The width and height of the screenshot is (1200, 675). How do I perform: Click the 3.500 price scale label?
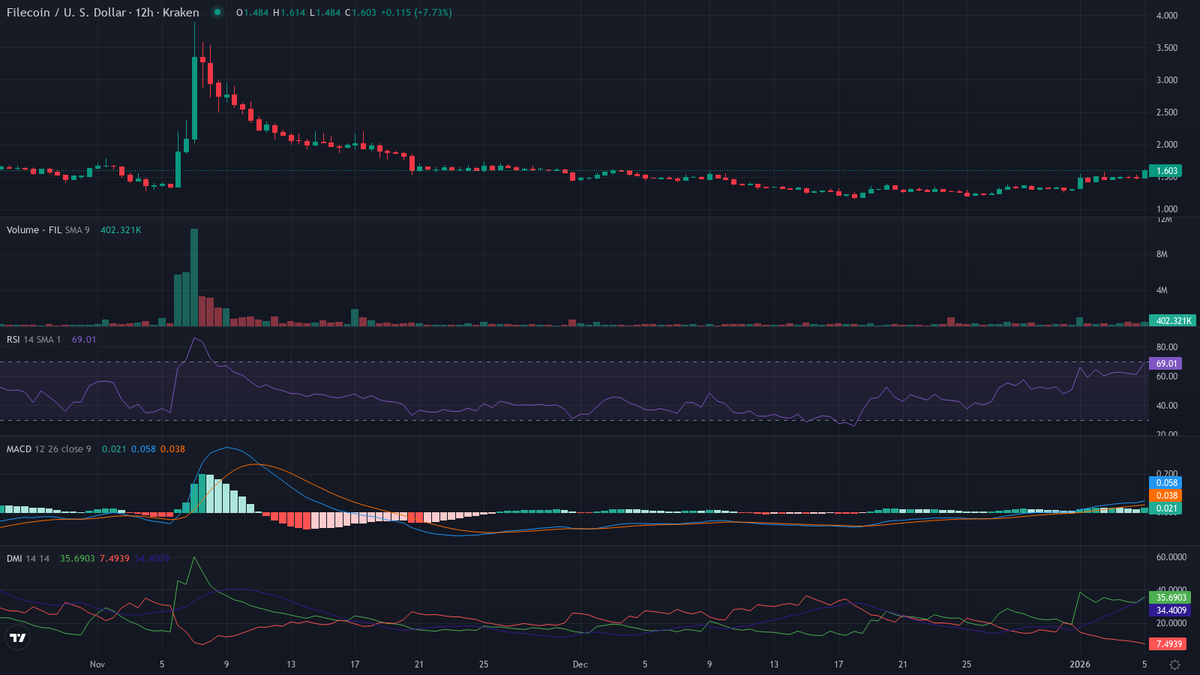click(x=1166, y=47)
